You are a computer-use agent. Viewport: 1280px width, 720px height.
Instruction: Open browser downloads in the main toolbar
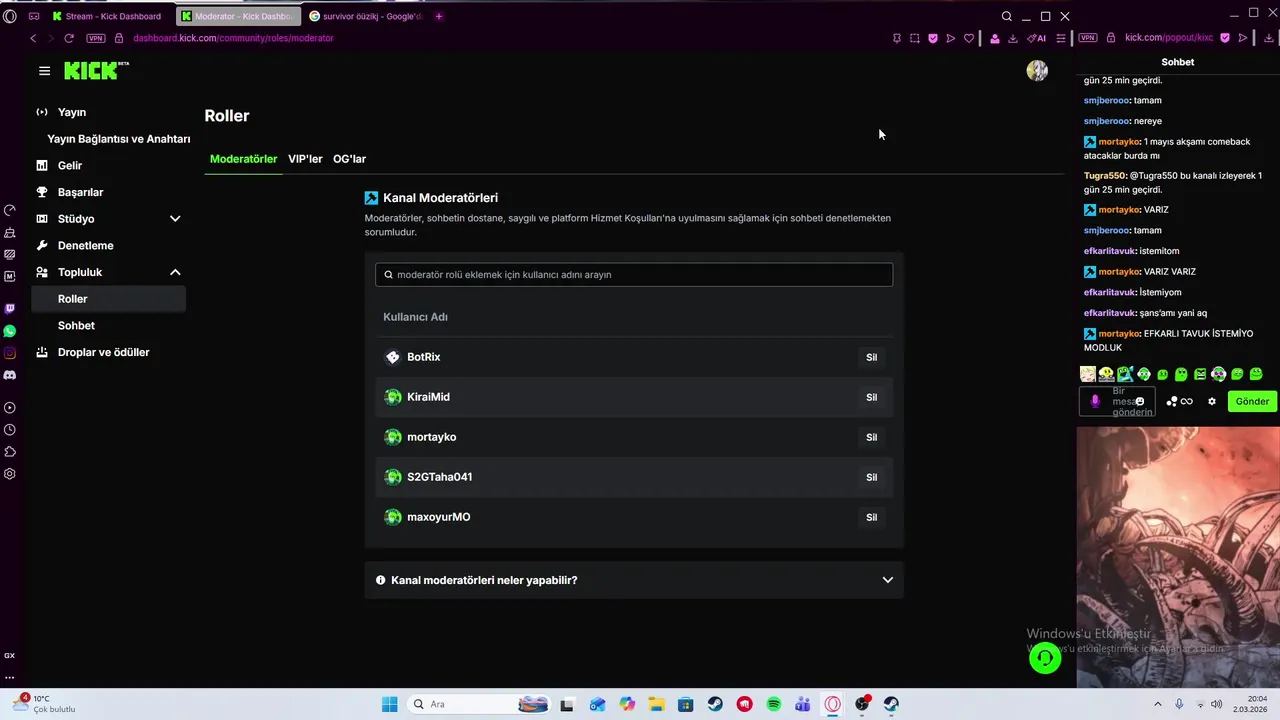[1012, 38]
